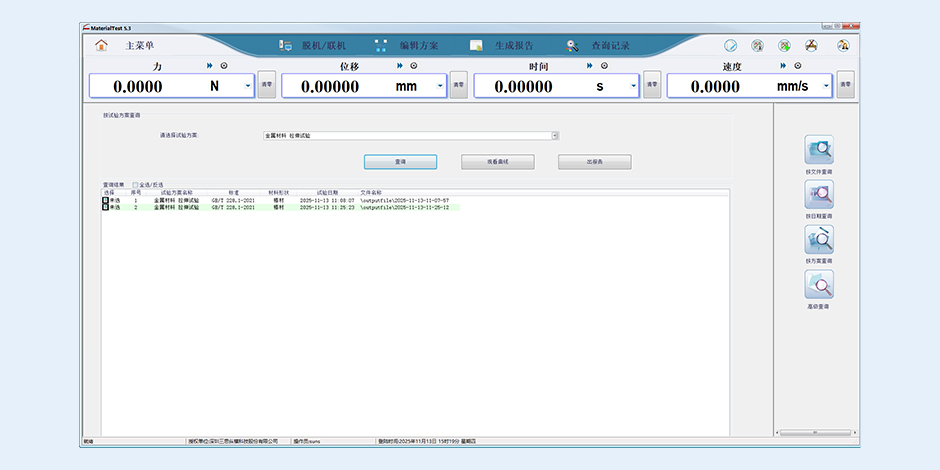The image size is (940, 470).
Task: Open the speed unit mm/s dropdown
Action: (x=826, y=86)
